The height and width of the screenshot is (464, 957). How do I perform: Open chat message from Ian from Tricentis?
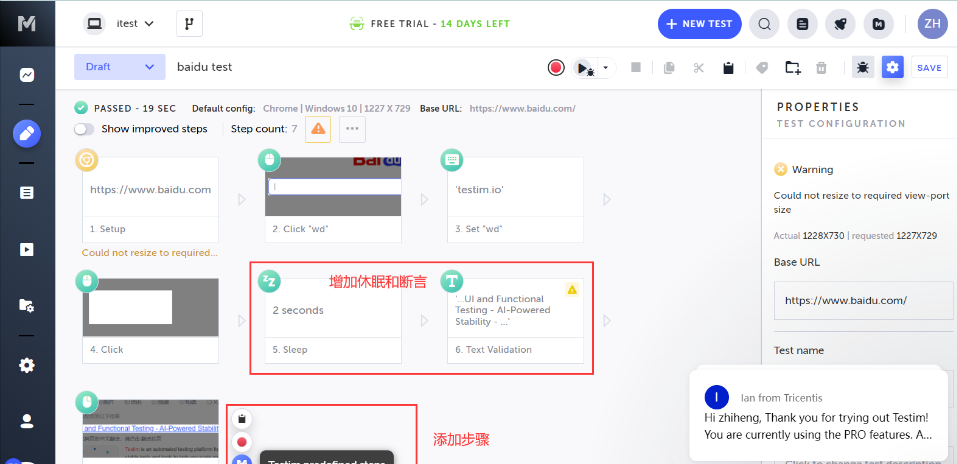(818, 416)
